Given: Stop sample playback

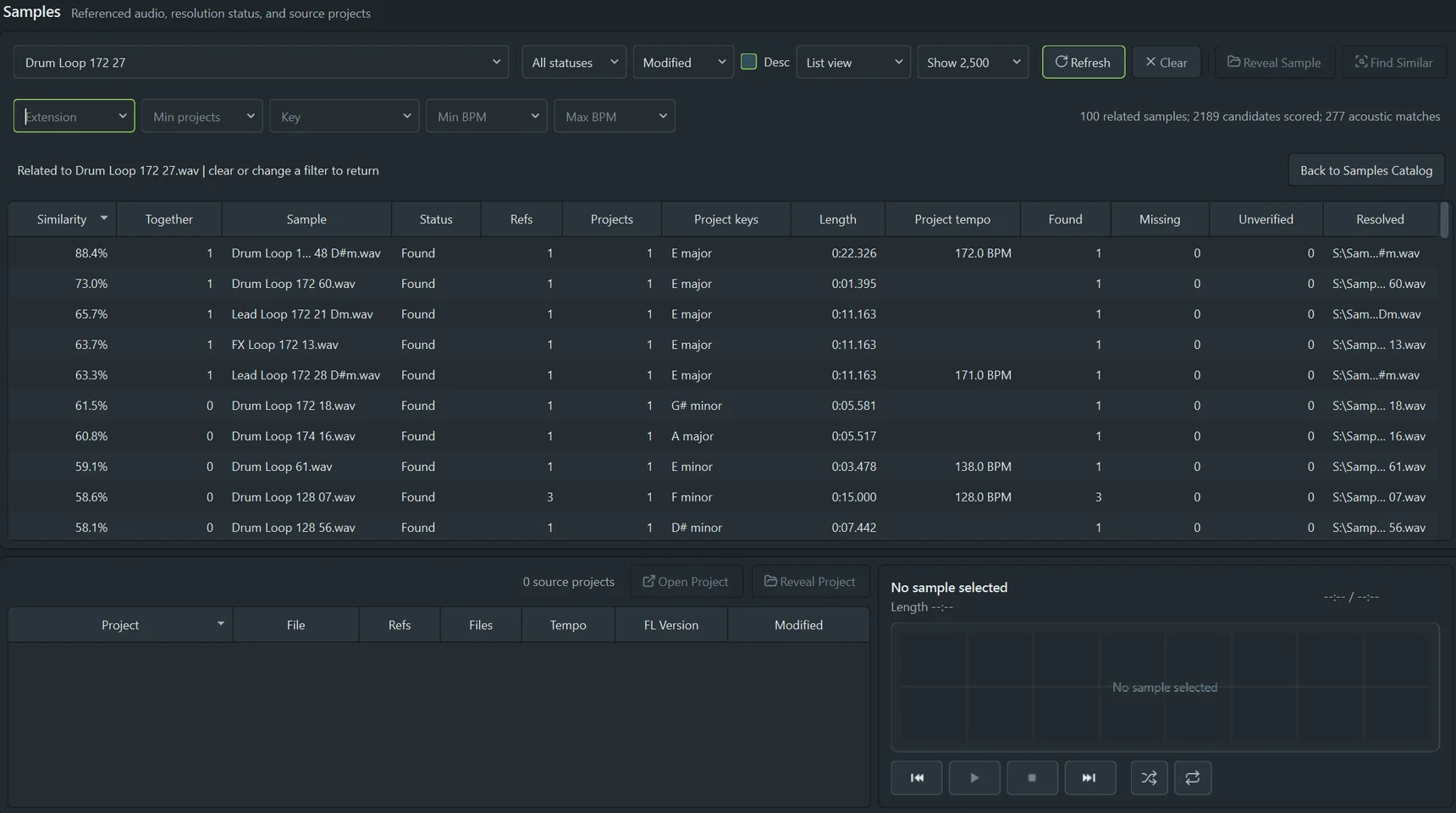Looking at the screenshot, I should click(1032, 777).
